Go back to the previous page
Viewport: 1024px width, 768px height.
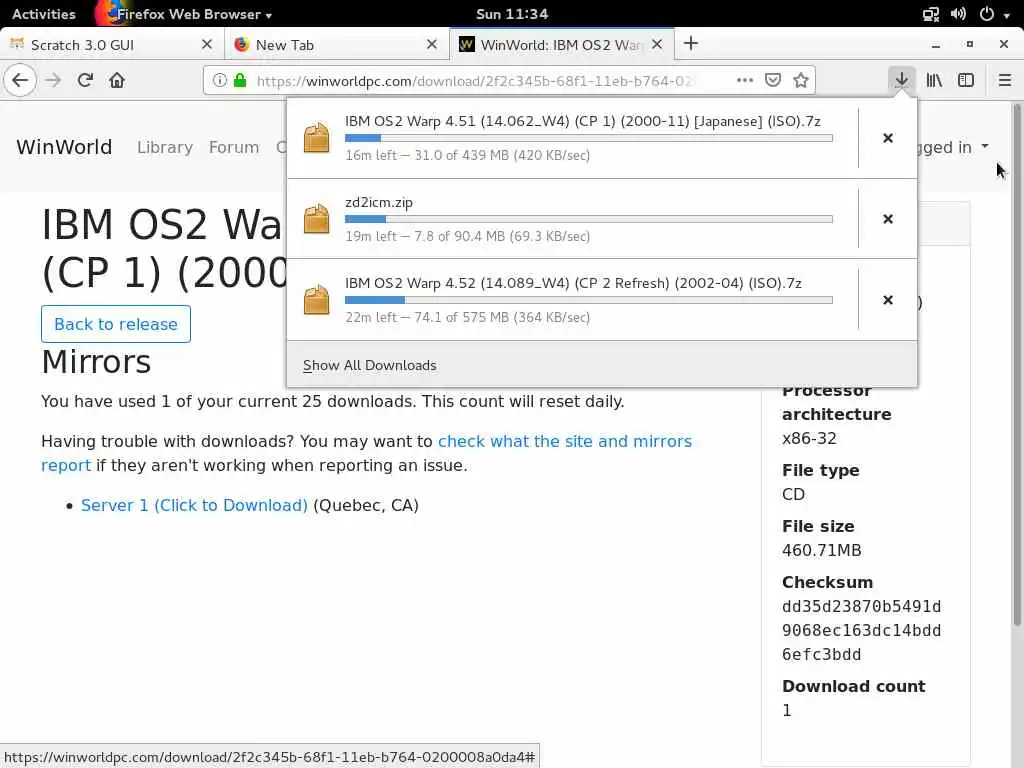(20, 80)
